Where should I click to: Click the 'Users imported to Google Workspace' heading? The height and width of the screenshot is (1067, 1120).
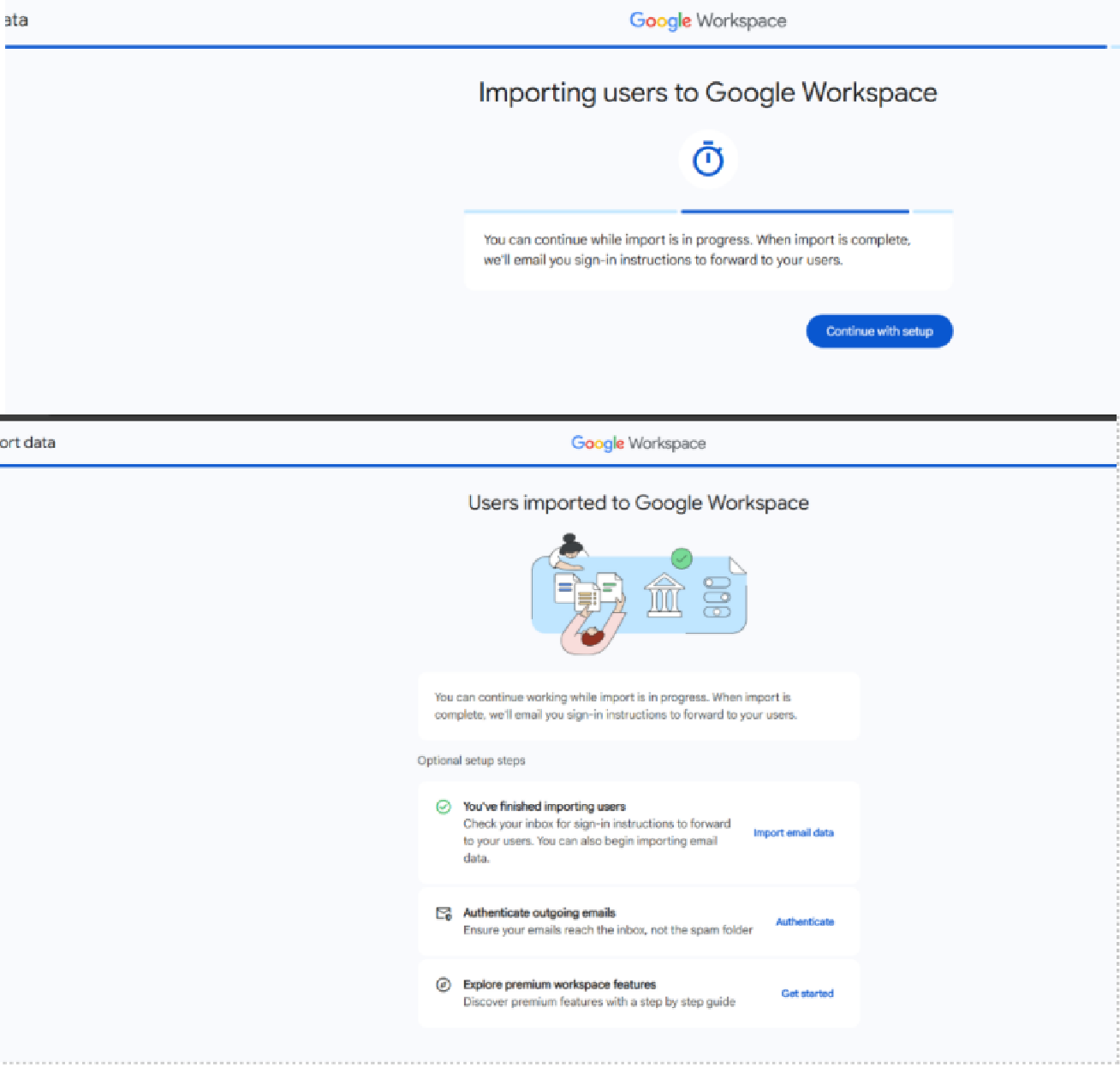coord(639,503)
